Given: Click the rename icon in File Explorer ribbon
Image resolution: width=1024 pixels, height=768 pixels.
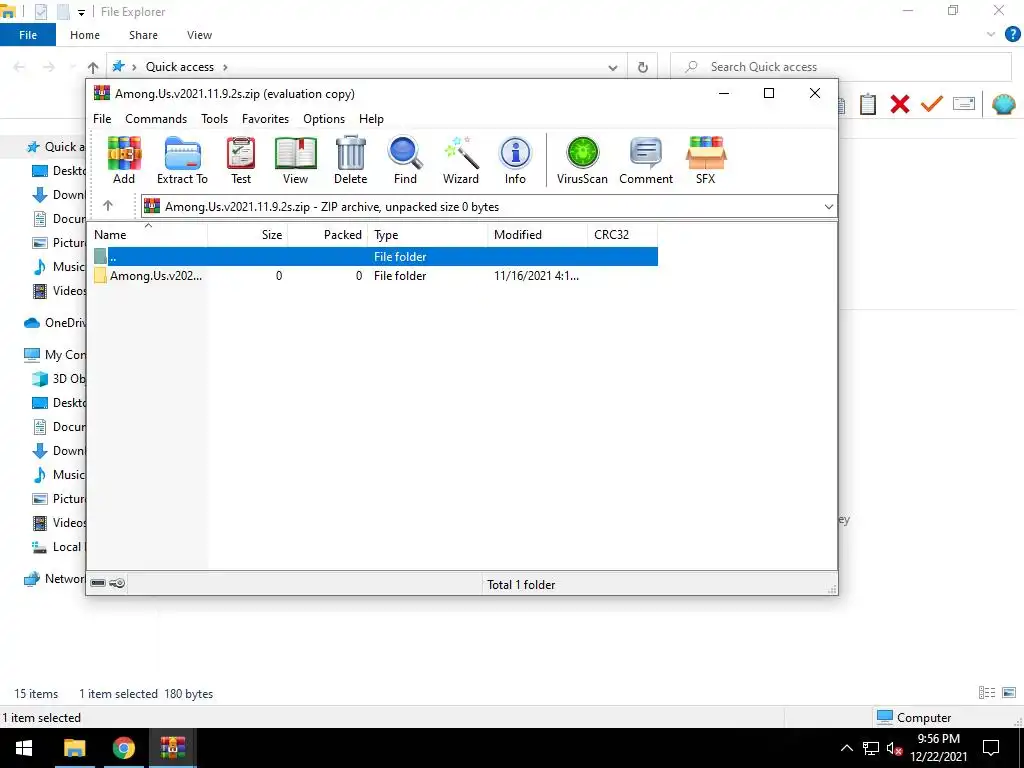Looking at the screenshot, I should tap(964, 103).
